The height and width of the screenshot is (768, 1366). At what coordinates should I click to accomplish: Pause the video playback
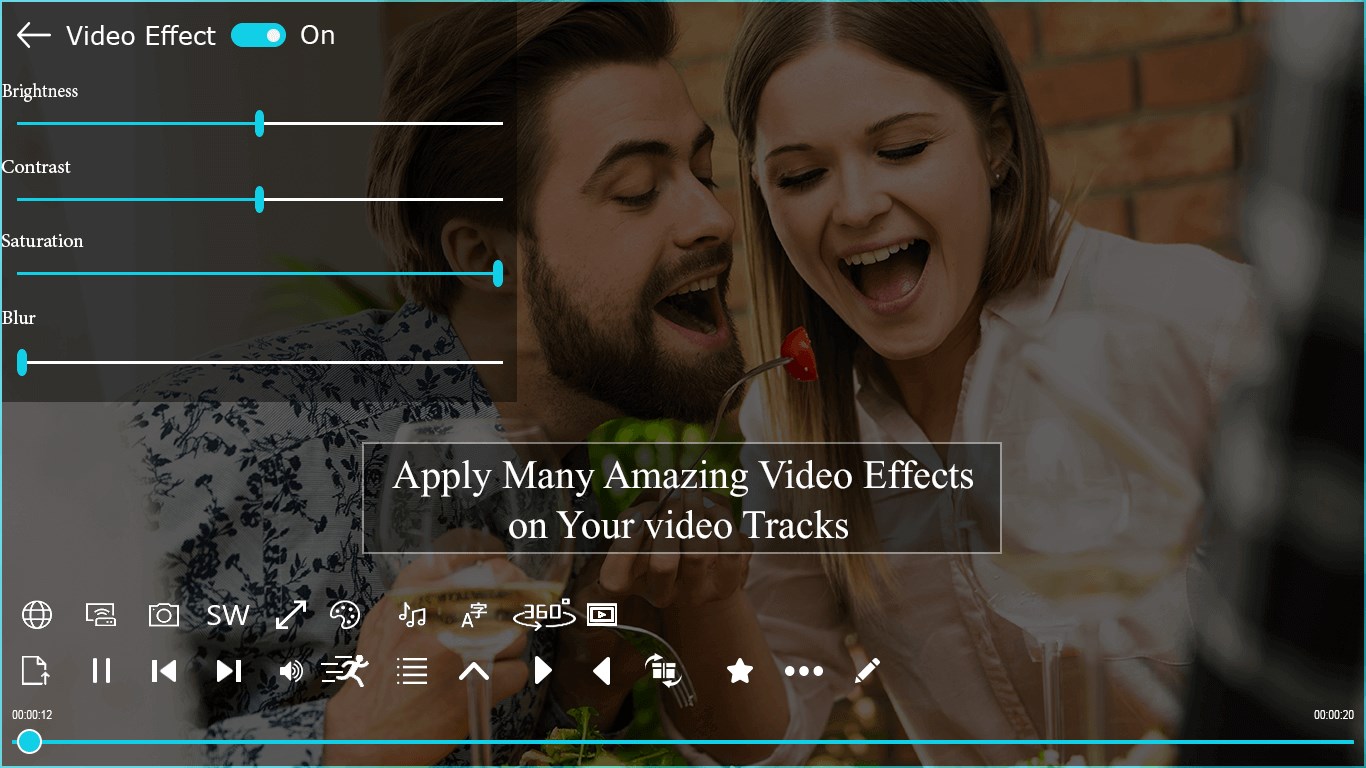(101, 670)
